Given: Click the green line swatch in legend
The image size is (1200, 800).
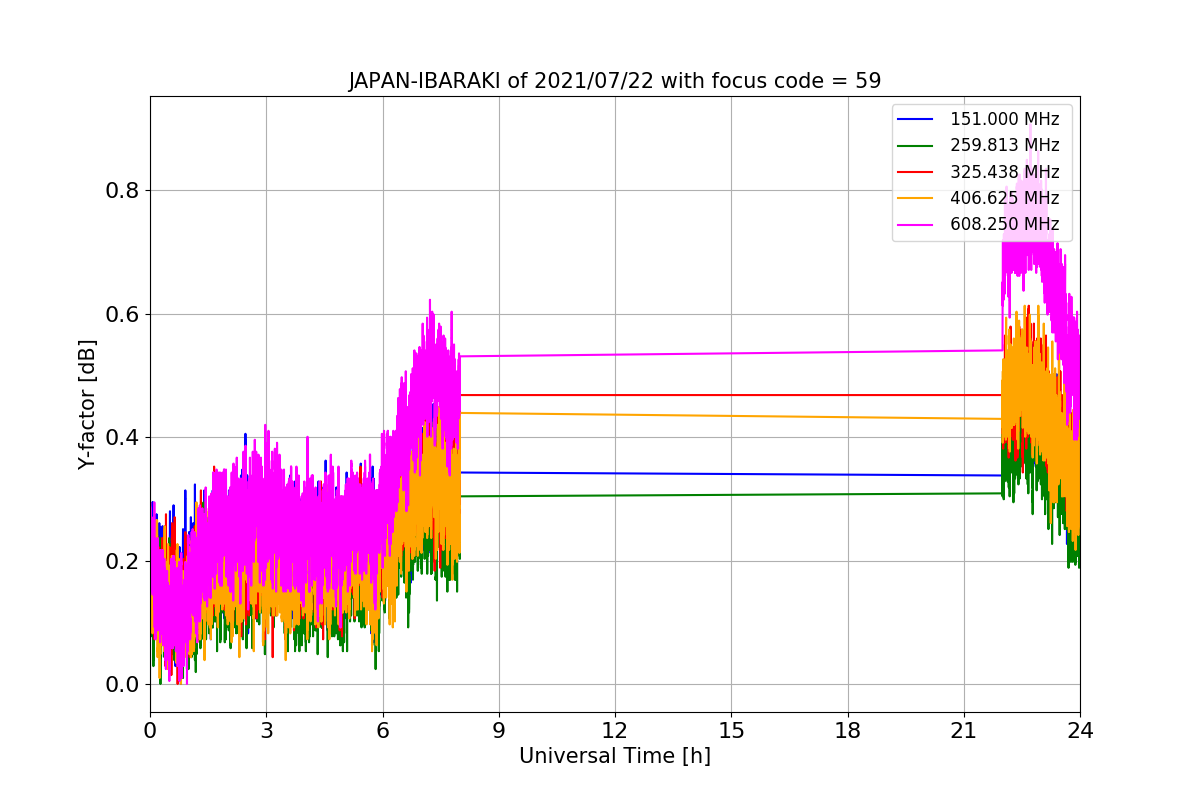Looking at the screenshot, I should [916, 146].
